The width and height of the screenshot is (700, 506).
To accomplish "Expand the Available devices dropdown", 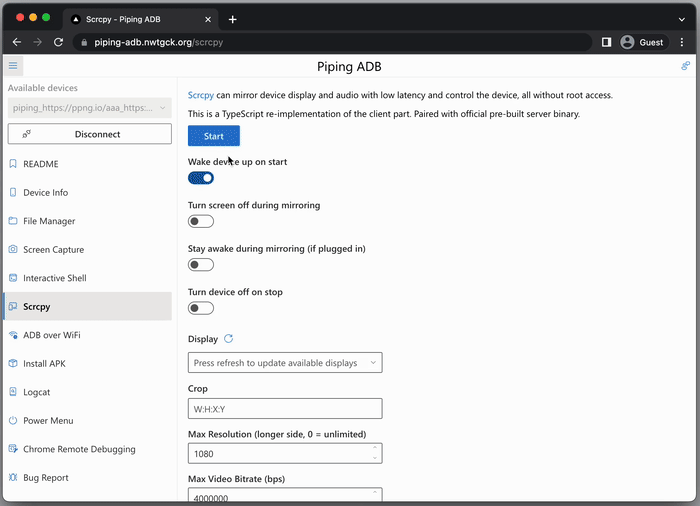I will point(89,108).
